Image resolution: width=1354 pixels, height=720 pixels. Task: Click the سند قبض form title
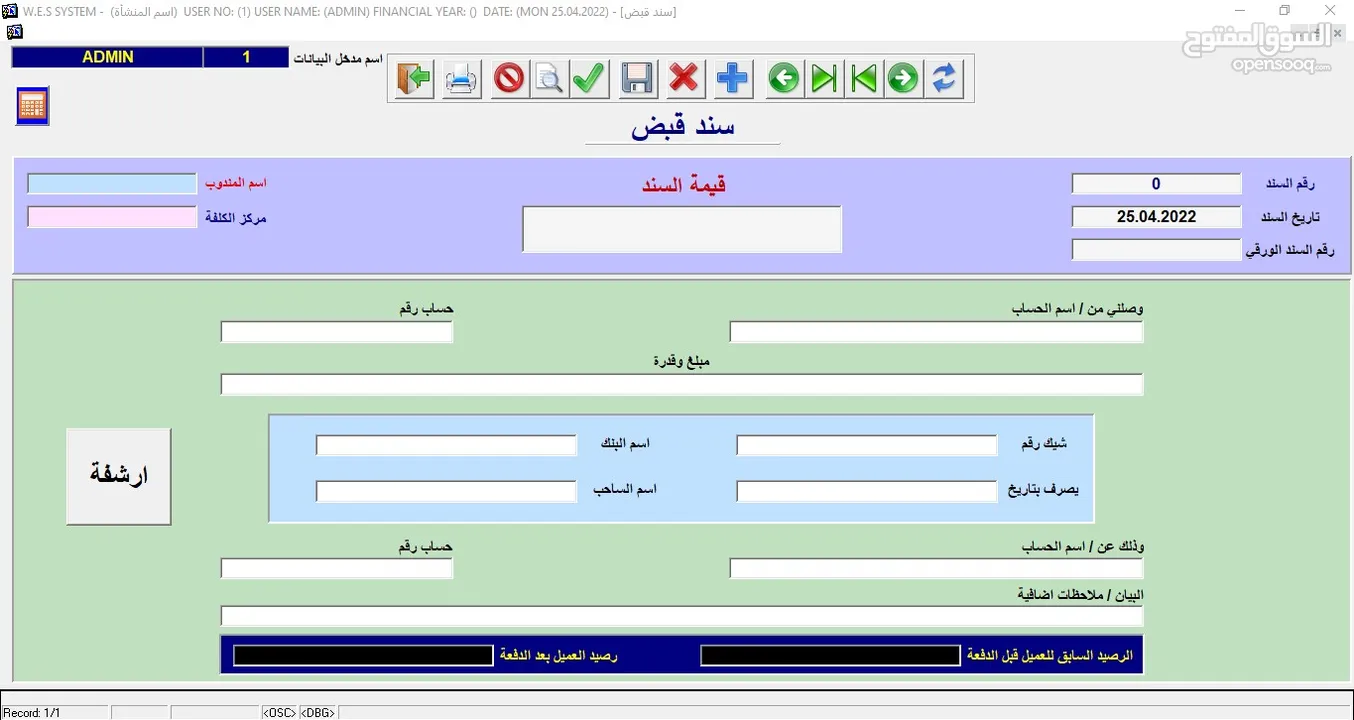click(x=683, y=127)
